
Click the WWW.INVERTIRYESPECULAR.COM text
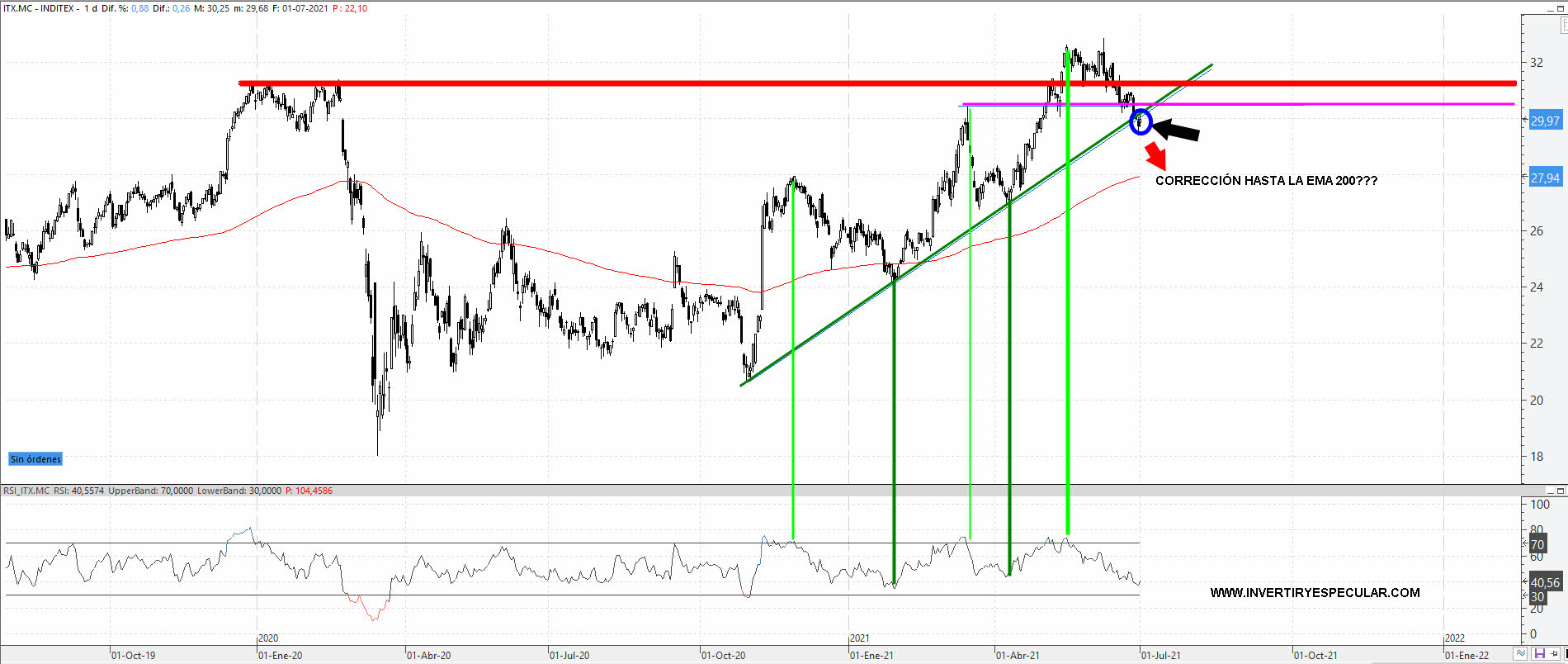[1315, 593]
